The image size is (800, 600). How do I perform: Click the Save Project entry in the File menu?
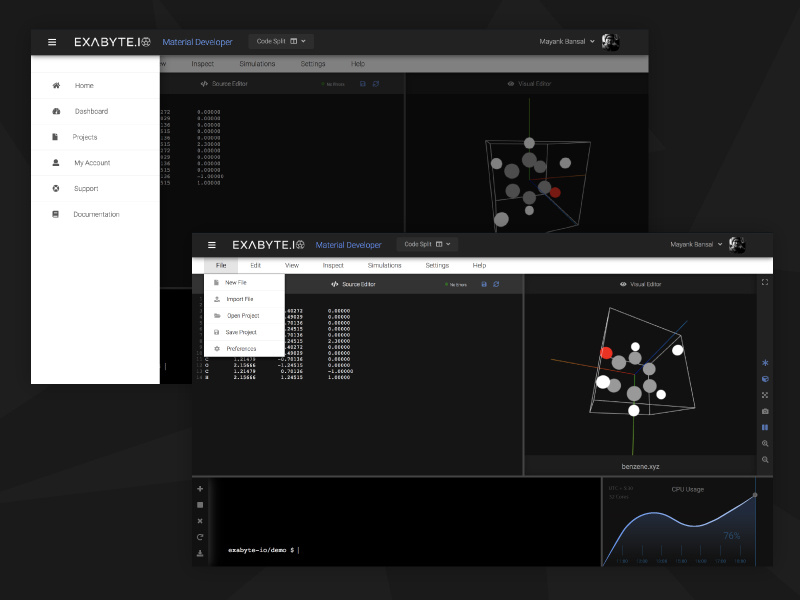click(241, 331)
